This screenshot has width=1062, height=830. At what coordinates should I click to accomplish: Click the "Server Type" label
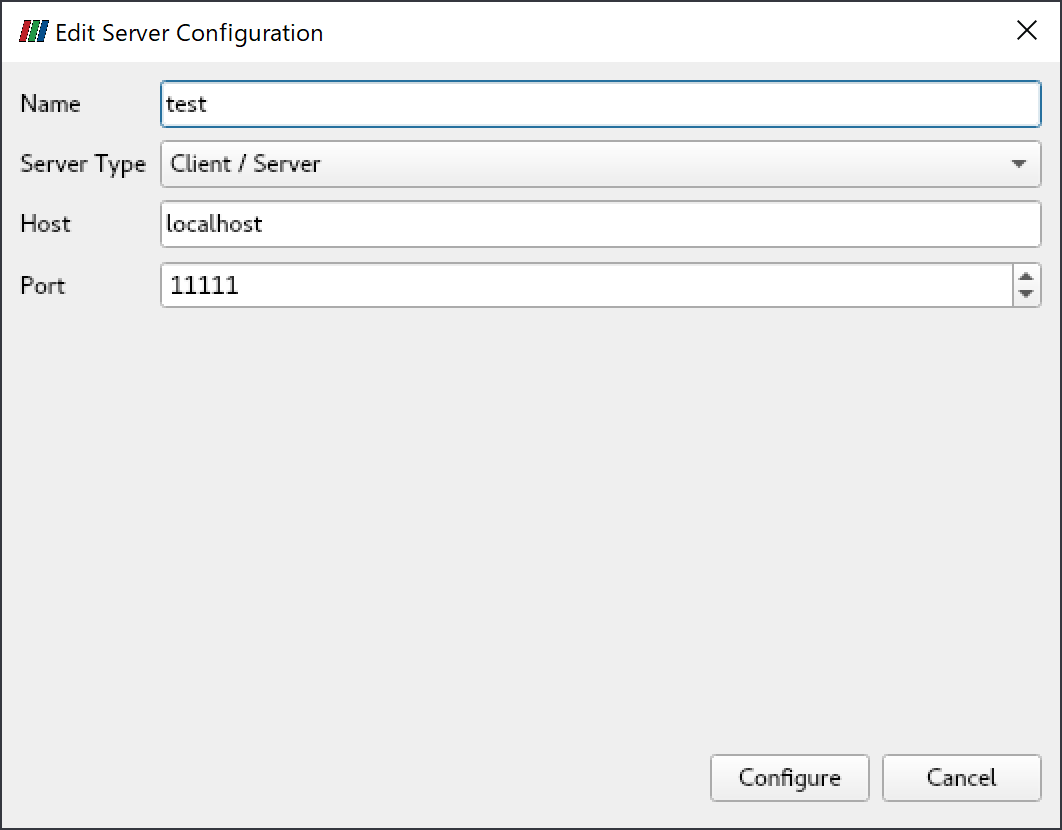coord(83,164)
